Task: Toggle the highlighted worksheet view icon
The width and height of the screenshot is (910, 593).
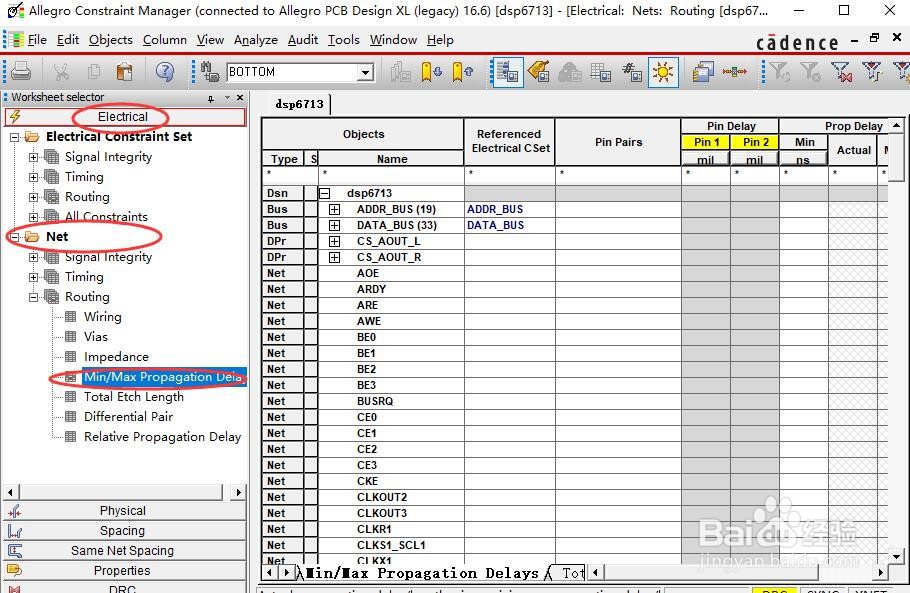Action: tap(507, 72)
